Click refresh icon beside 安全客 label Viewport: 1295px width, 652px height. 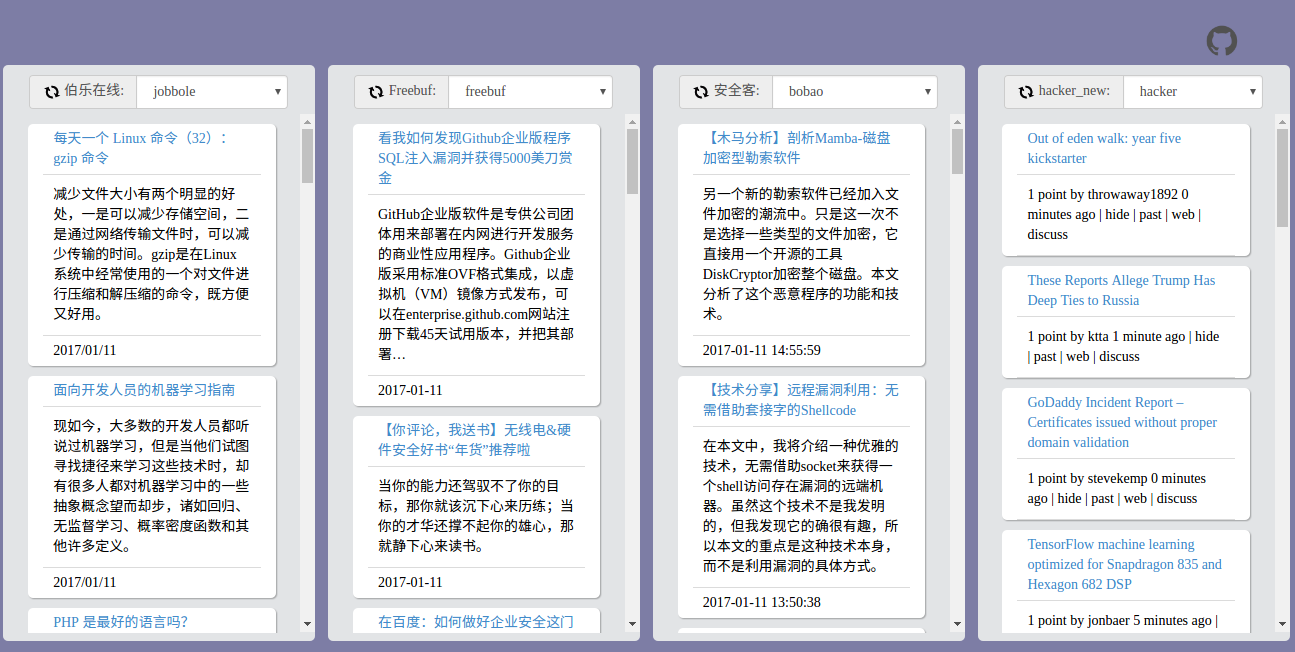(x=701, y=92)
